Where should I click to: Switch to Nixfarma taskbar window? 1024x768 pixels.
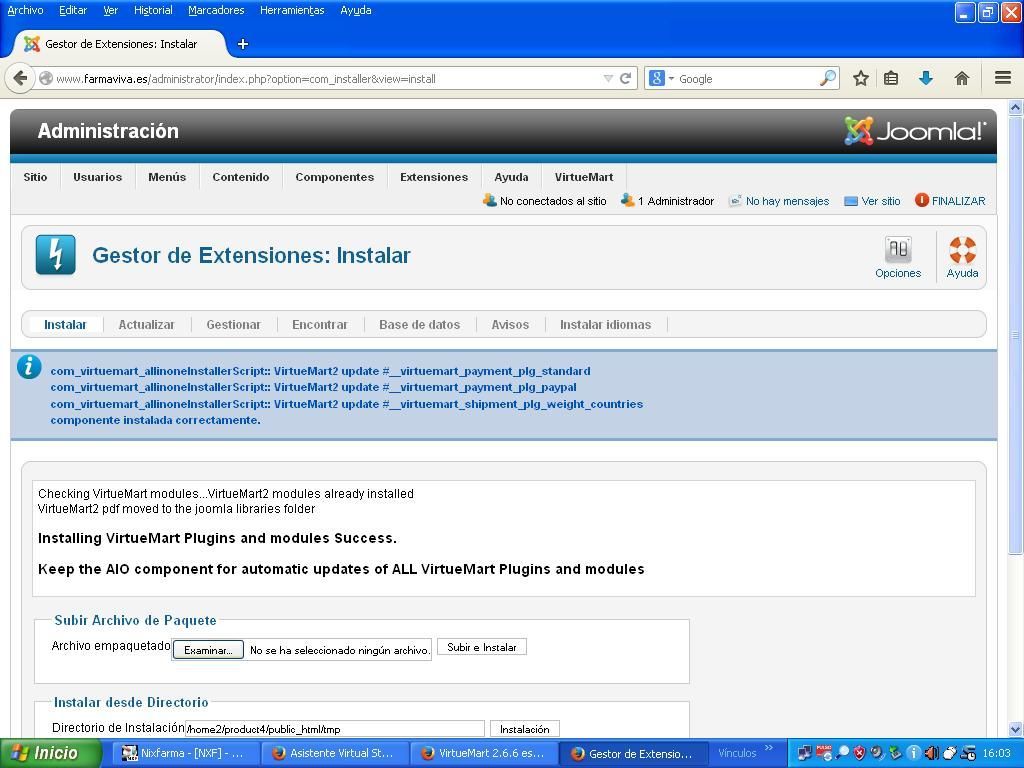point(184,754)
